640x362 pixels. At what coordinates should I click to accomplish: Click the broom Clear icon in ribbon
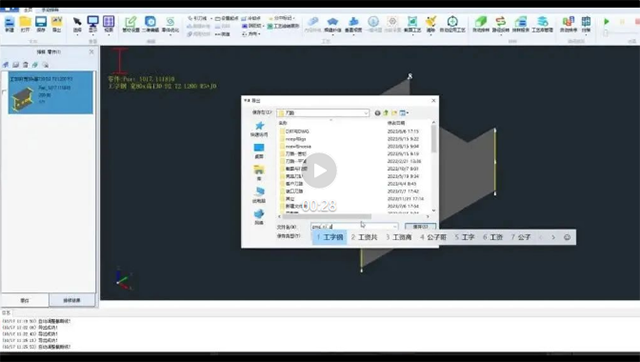[431, 24]
